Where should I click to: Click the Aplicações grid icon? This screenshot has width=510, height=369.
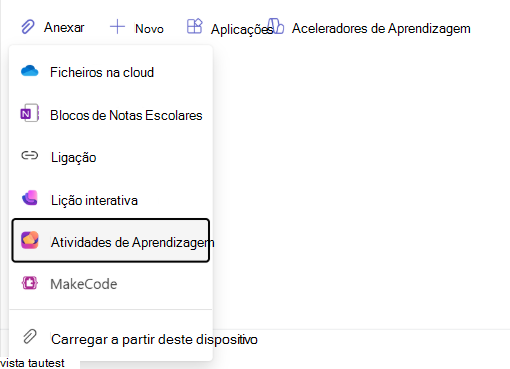click(195, 26)
